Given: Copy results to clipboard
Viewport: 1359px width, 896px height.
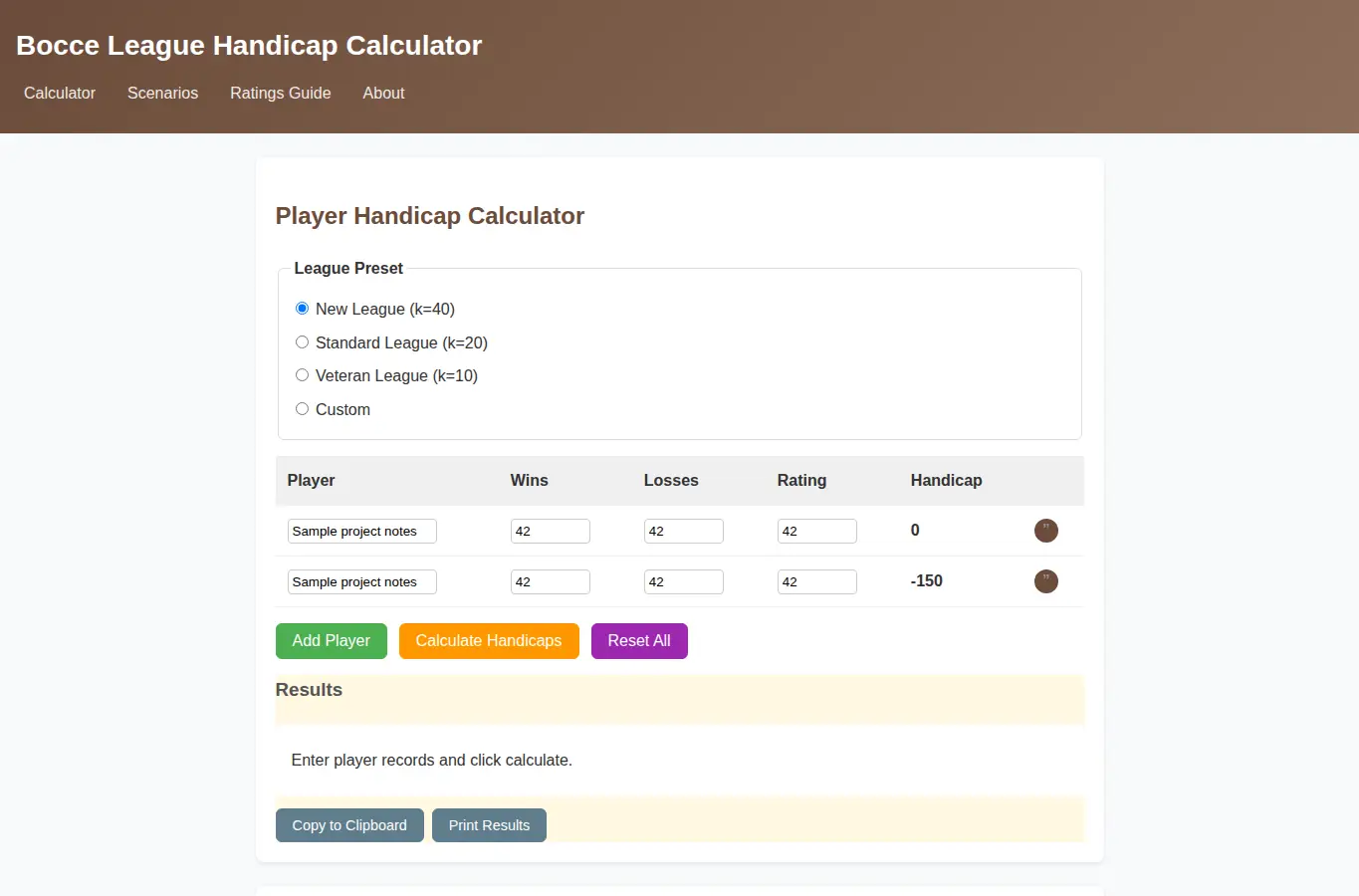Looking at the screenshot, I should (349, 825).
